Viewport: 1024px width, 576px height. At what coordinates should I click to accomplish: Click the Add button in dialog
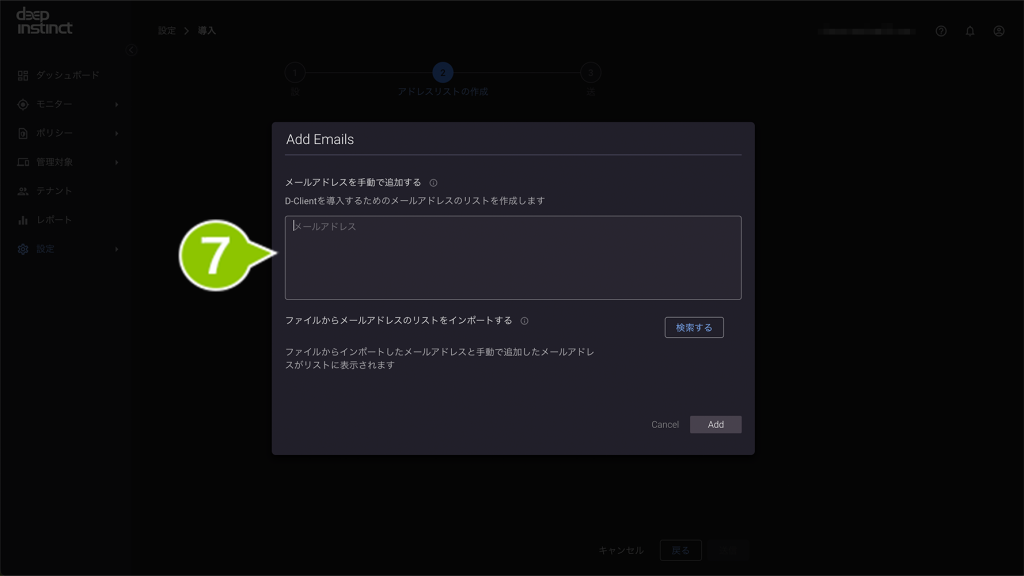[715, 424]
